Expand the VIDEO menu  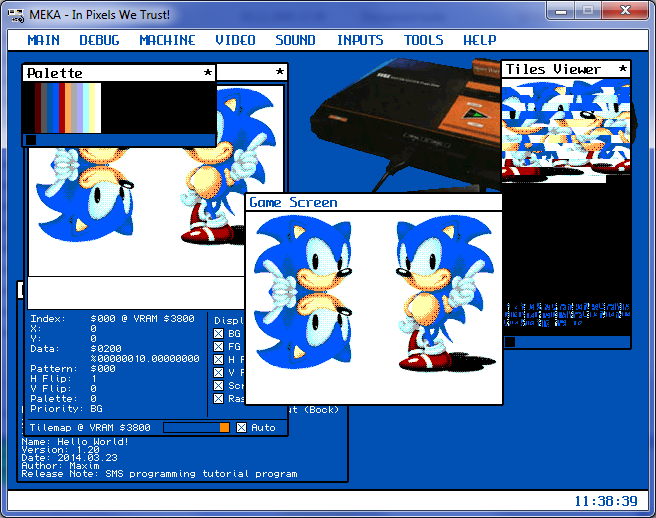[x=235, y=40]
